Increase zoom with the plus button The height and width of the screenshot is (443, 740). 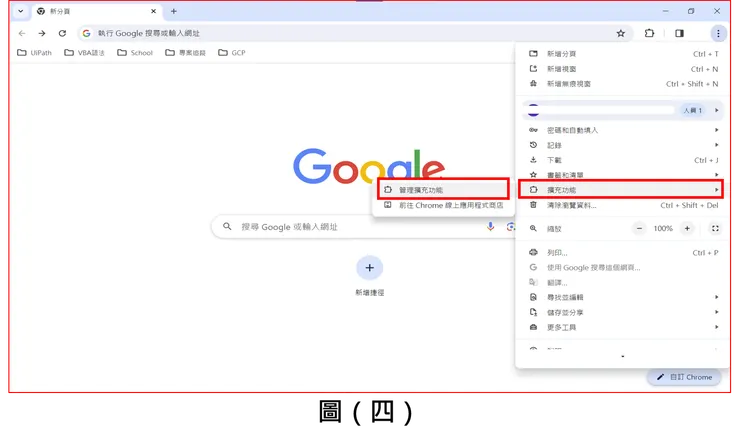(687, 228)
